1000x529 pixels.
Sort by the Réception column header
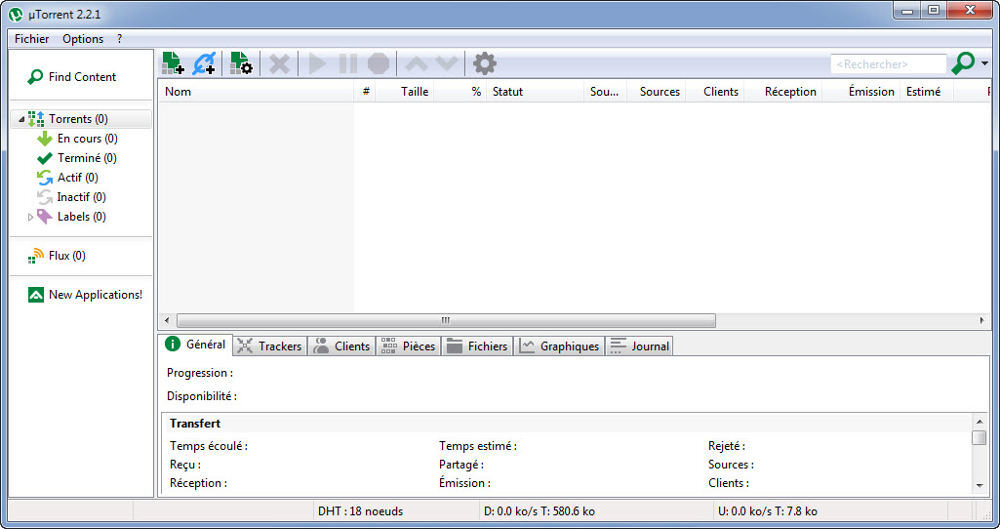[x=783, y=91]
